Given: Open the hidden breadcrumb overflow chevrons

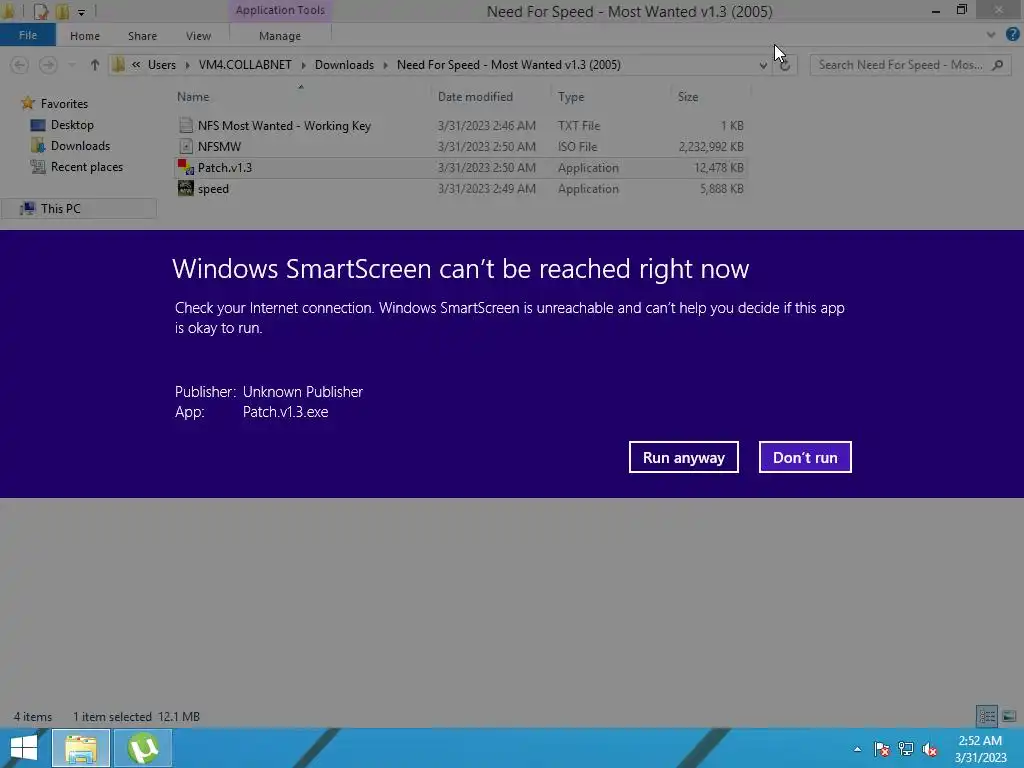Looking at the screenshot, I should [136, 64].
